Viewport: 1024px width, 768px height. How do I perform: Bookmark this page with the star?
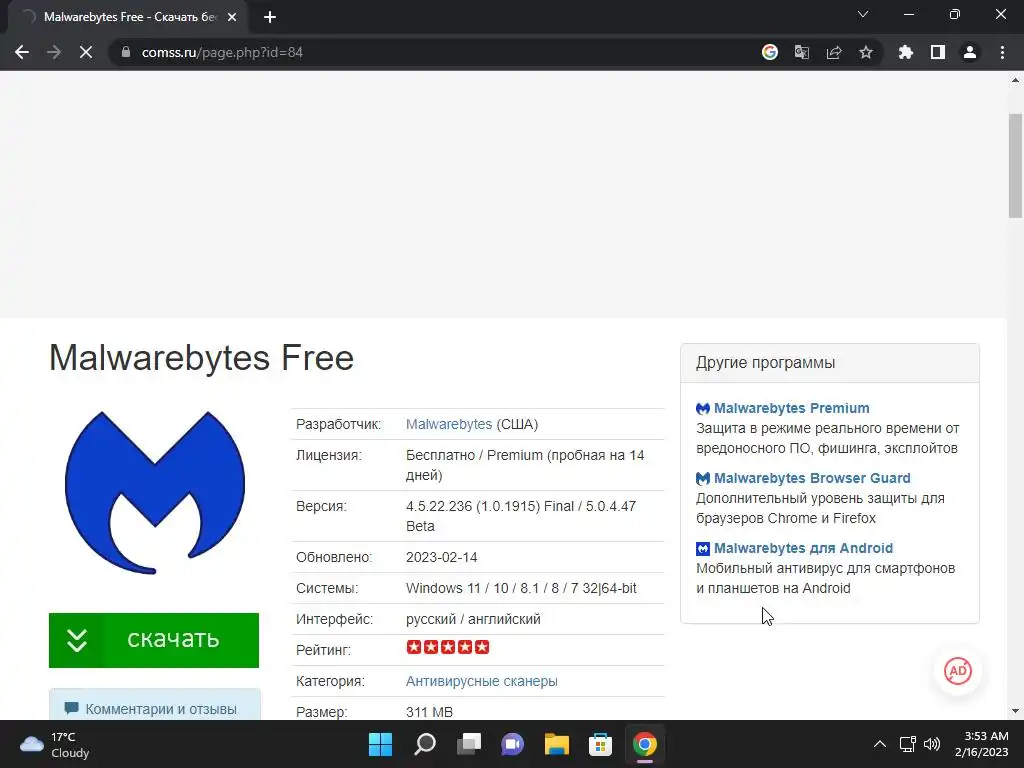(866, 52)
